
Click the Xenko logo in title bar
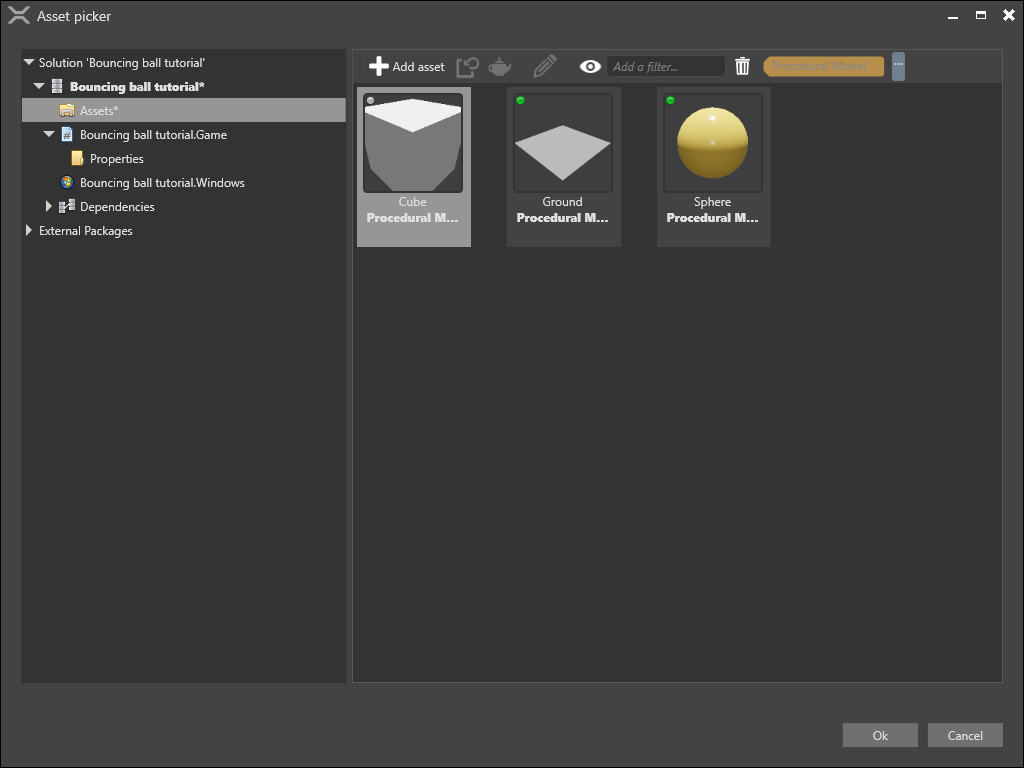coord(18,16)
